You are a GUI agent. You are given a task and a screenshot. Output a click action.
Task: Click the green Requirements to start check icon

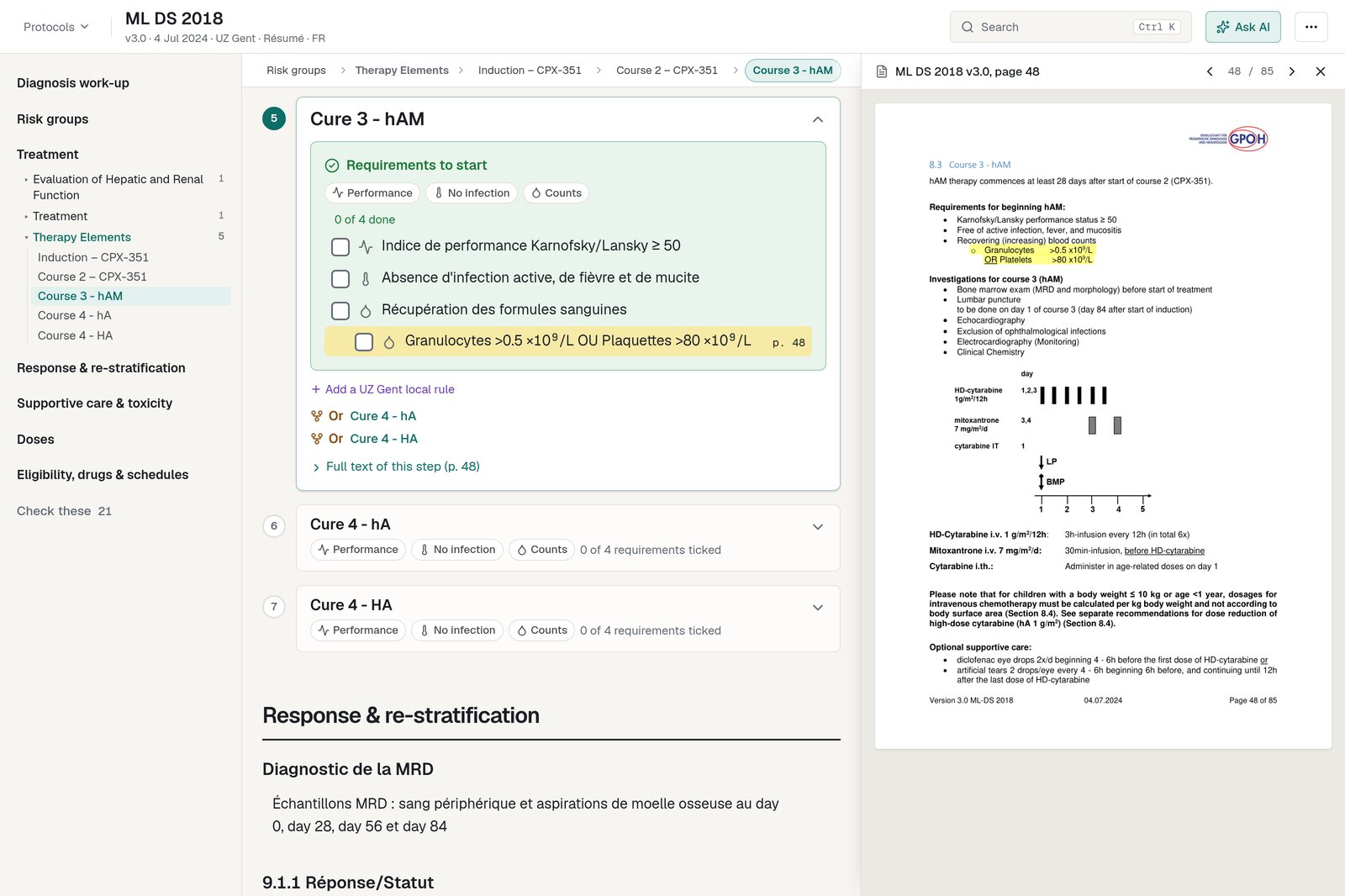coord(332,166)
